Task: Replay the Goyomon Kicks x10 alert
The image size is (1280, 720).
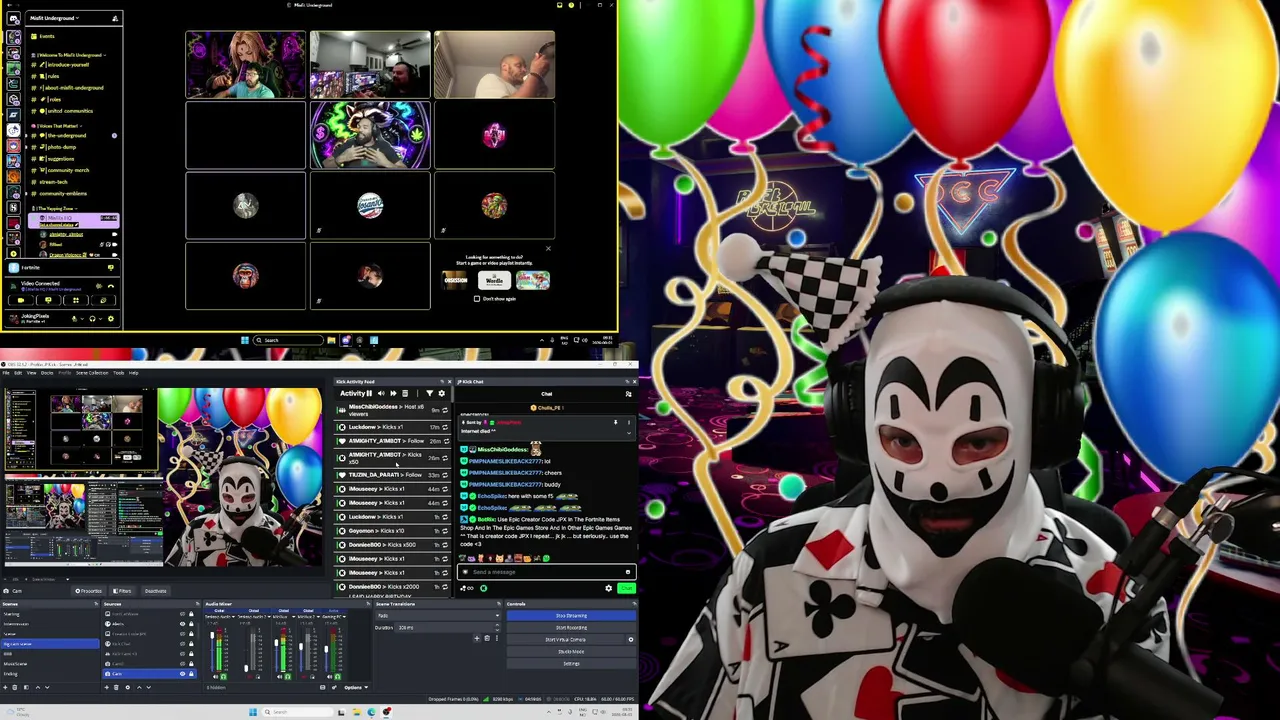Action: [x=445, y=531]
